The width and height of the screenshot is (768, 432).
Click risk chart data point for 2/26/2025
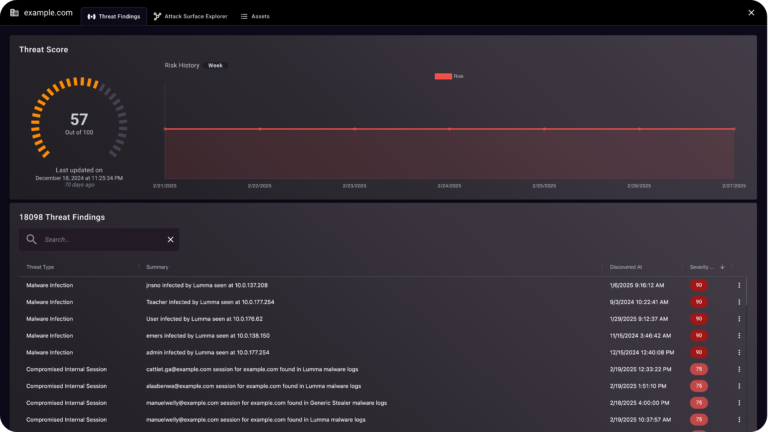click(639, 129)
